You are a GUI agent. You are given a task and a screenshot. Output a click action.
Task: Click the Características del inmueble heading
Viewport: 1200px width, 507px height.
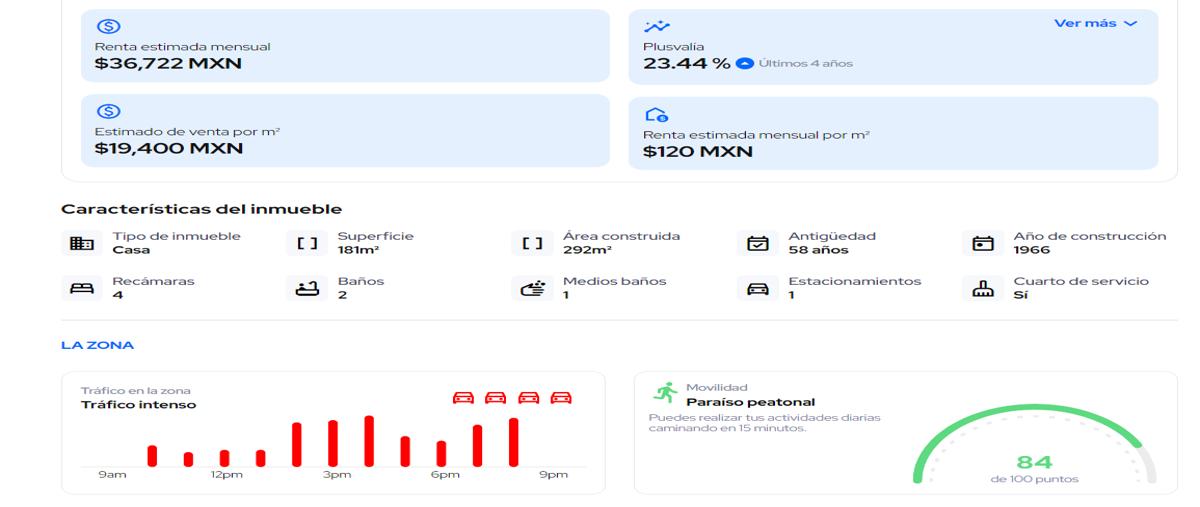point(201,209)
